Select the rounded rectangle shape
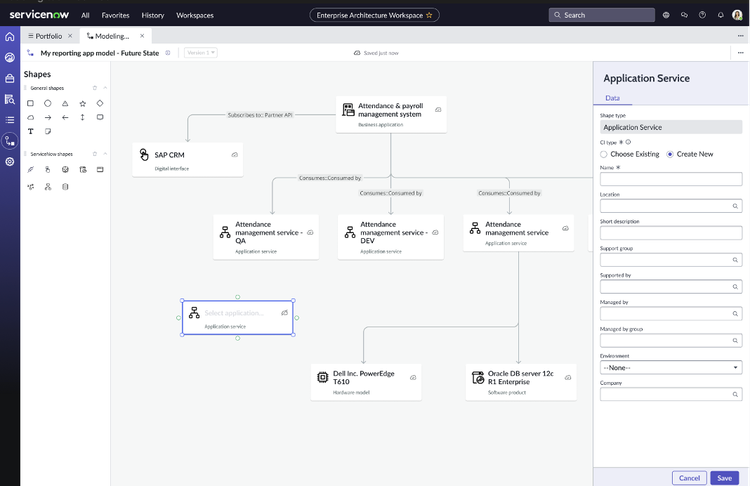The width and height of the screenshot is (750, 486). coord(100,117)
